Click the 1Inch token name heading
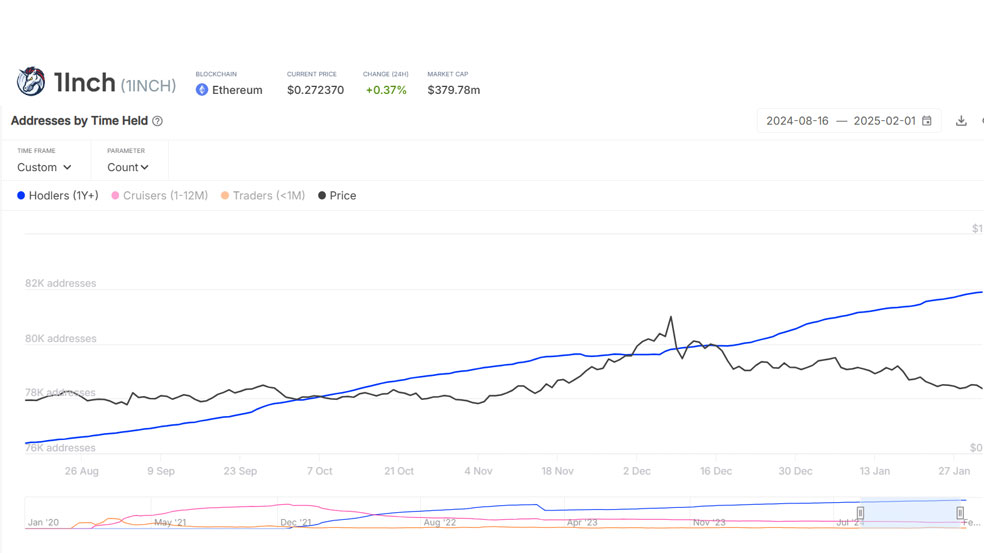The height and width of the screenshot is (554, 984). [85, 82]
